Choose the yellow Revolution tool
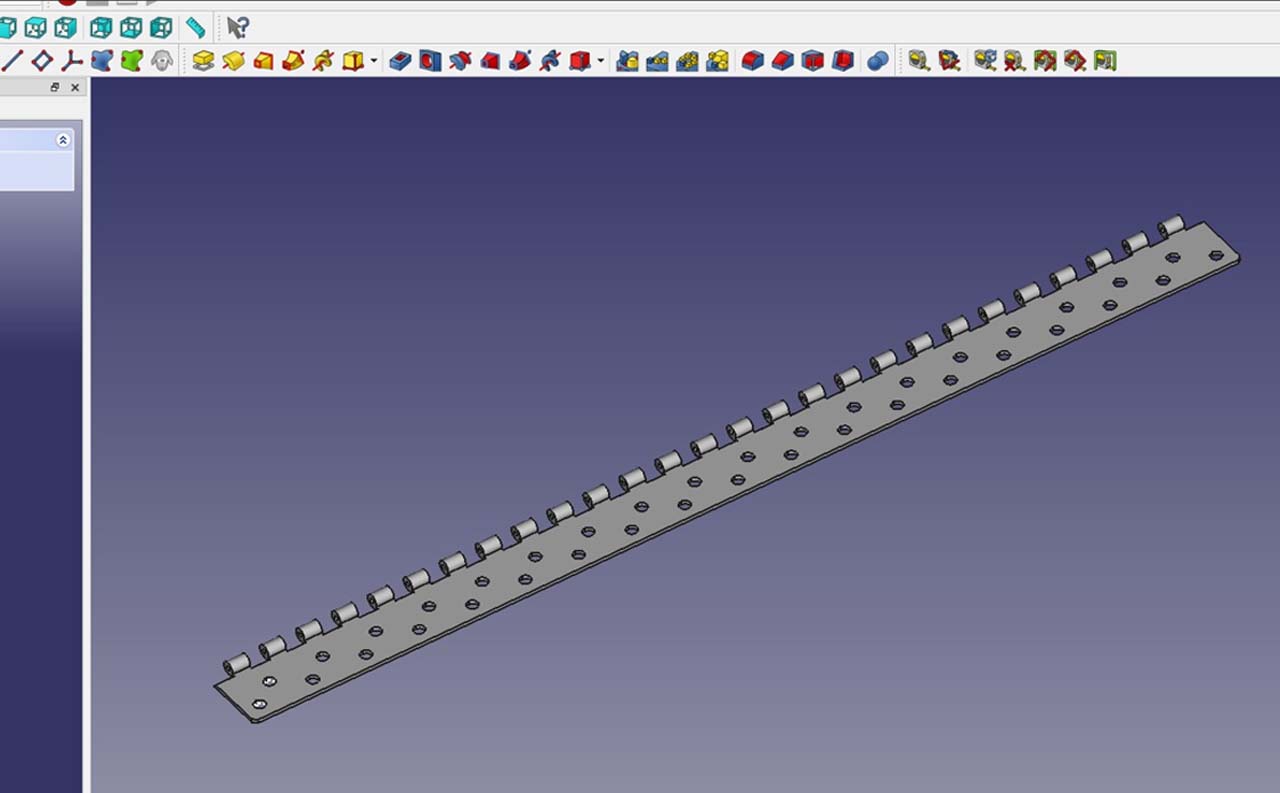The width and height of the screenshot is (1280, 793). (x=233, y=61)
